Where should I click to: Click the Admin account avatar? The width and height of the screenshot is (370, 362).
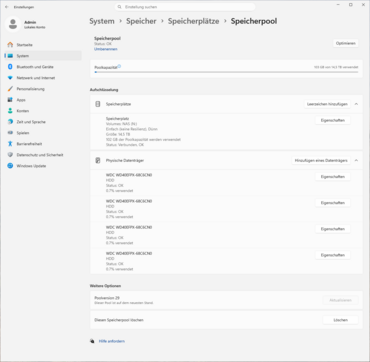(x=13, y=24)
